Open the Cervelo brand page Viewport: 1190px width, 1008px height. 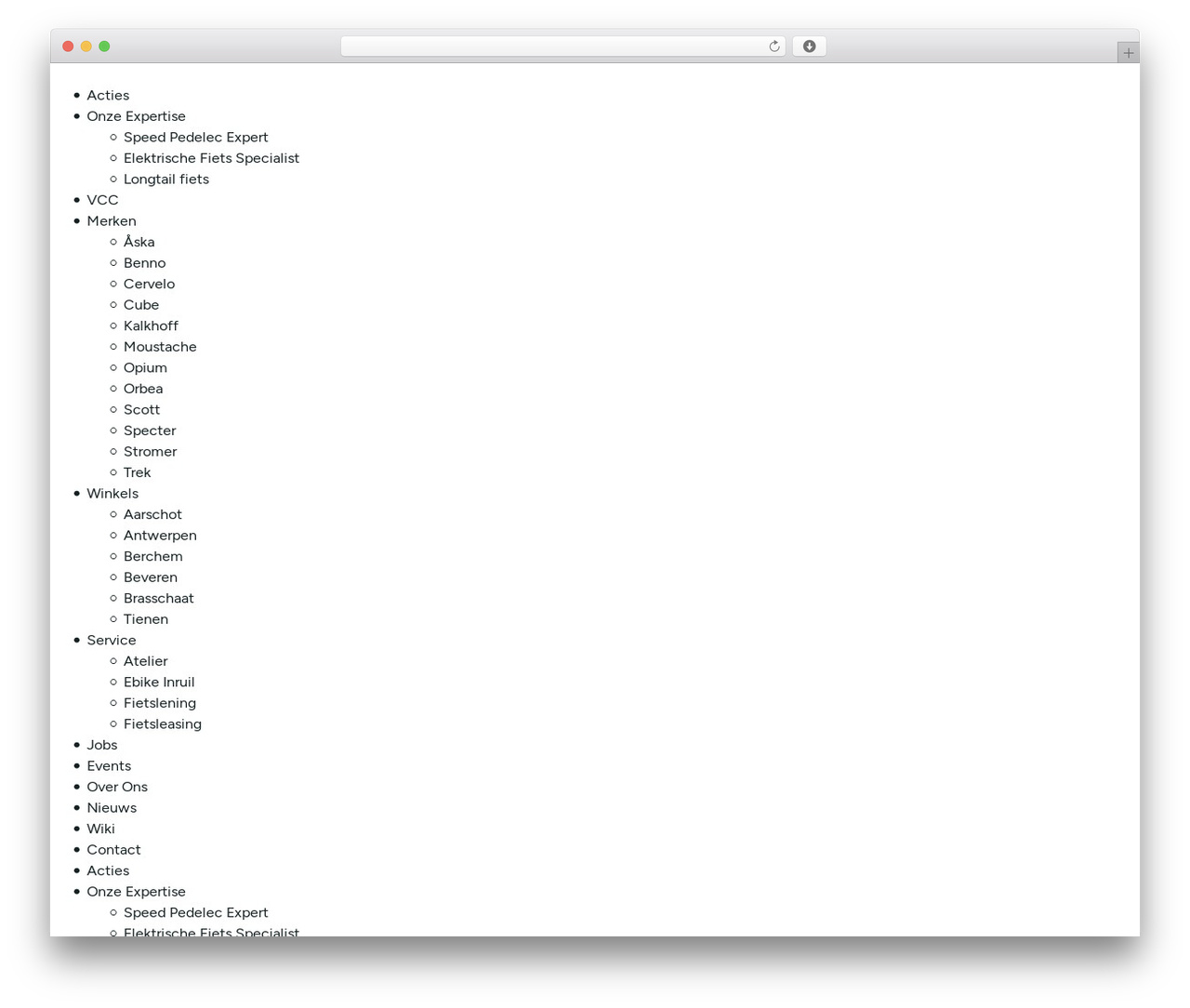coord(150,284)
